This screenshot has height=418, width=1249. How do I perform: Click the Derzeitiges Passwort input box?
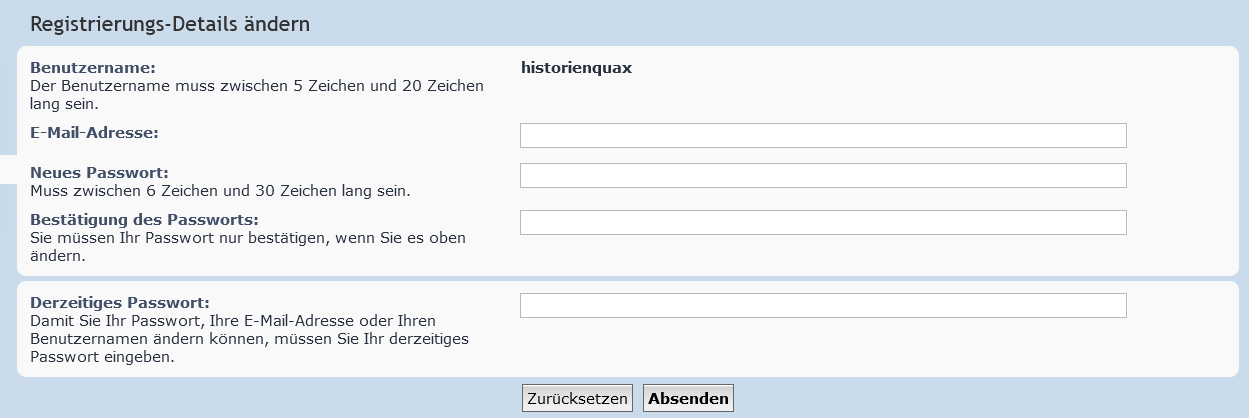coord(823,305)
